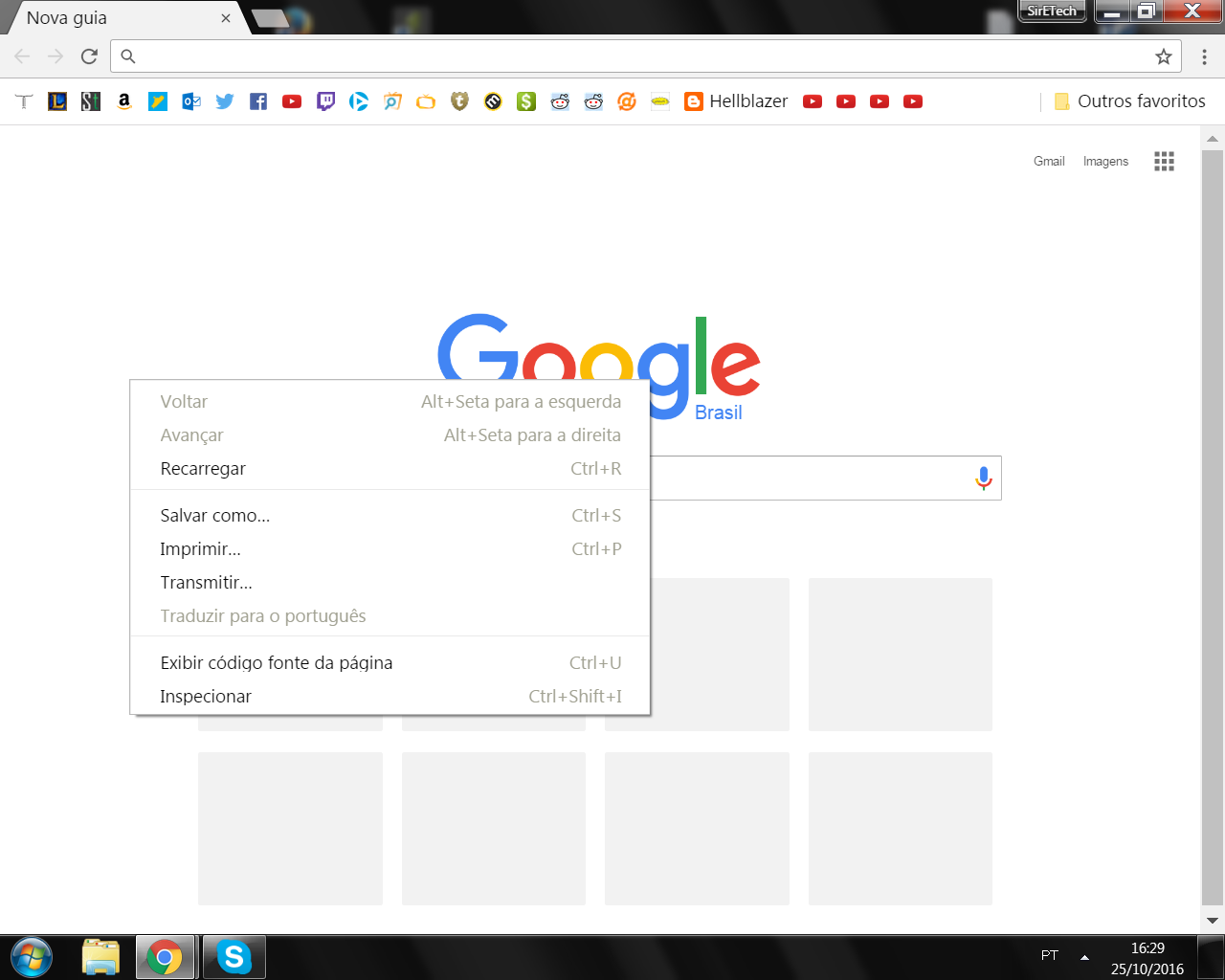Open the yellow oval bookmark icon
The height and width of the screenshot is (980, 1225).
[x=660, y=101]
